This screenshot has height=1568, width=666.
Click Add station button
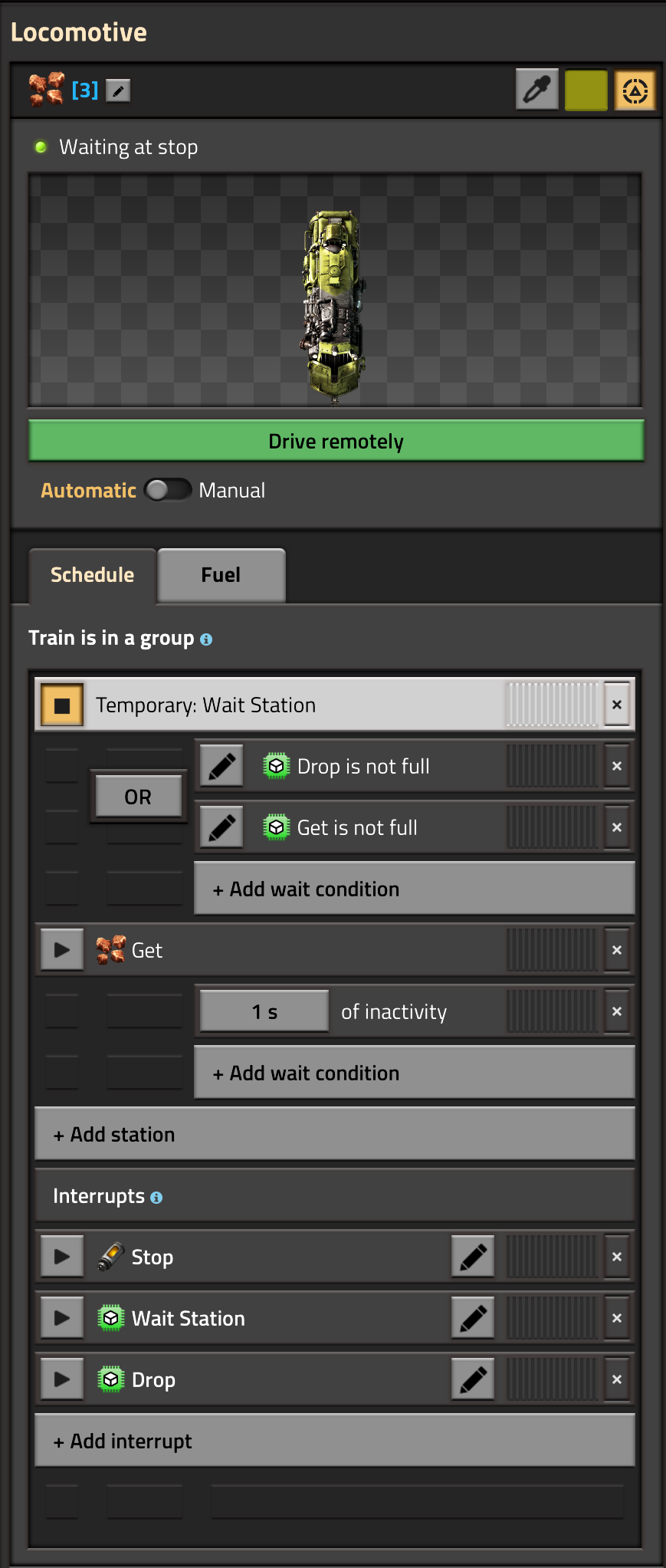point(335,1134)
